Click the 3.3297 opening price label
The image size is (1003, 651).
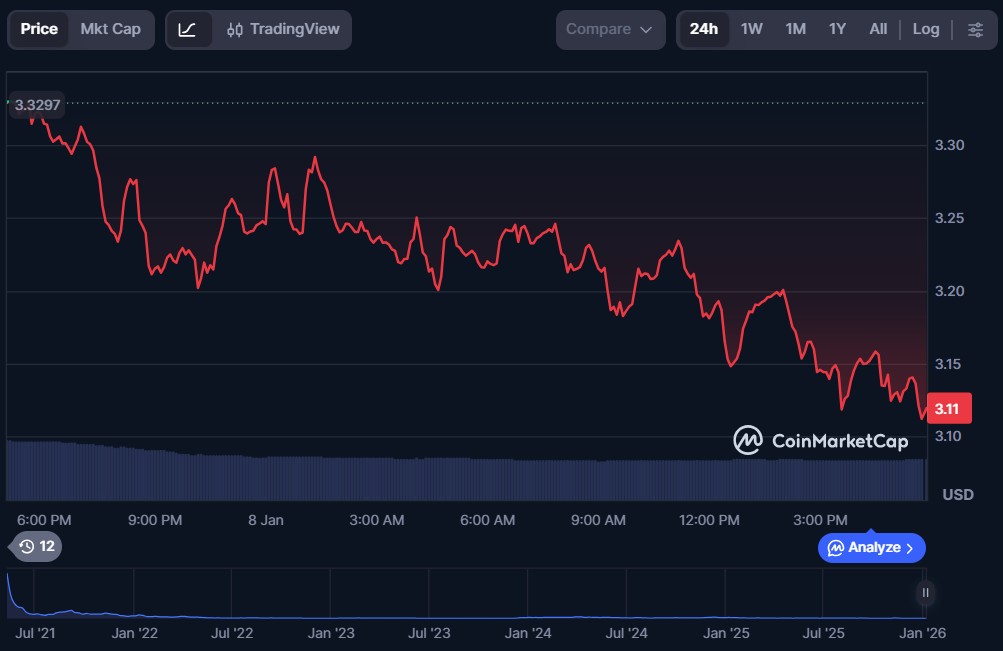[x=37, y=104]
